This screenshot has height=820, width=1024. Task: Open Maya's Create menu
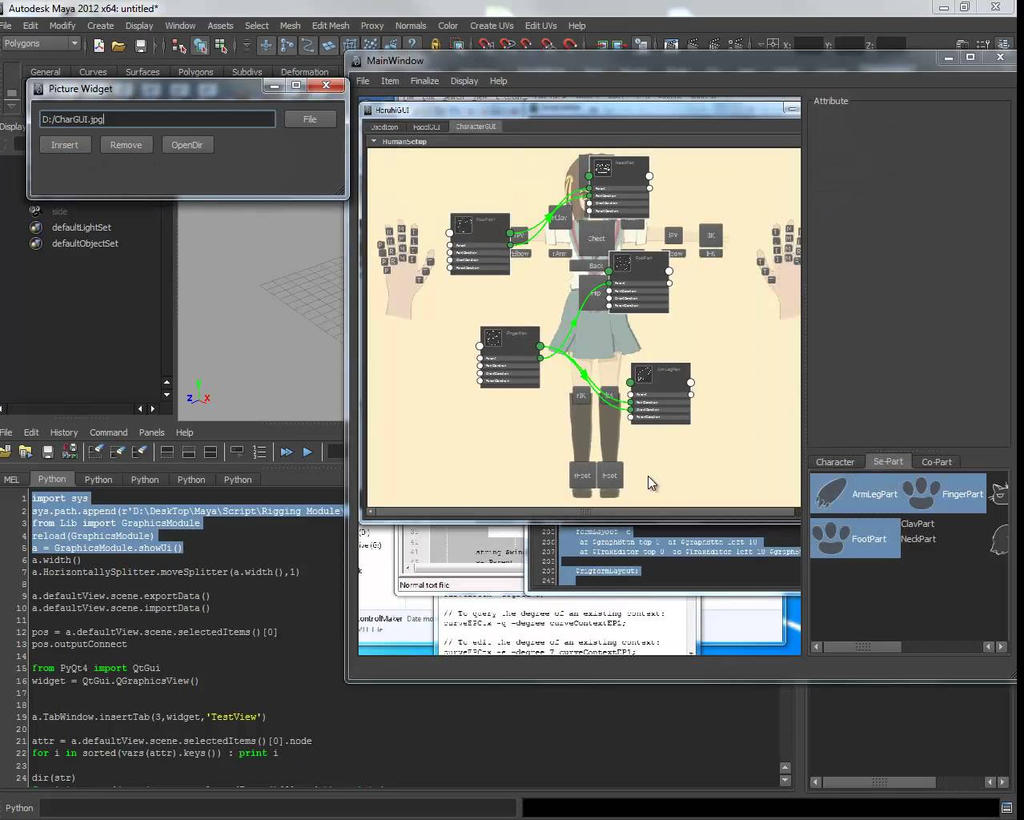point(101,25)
